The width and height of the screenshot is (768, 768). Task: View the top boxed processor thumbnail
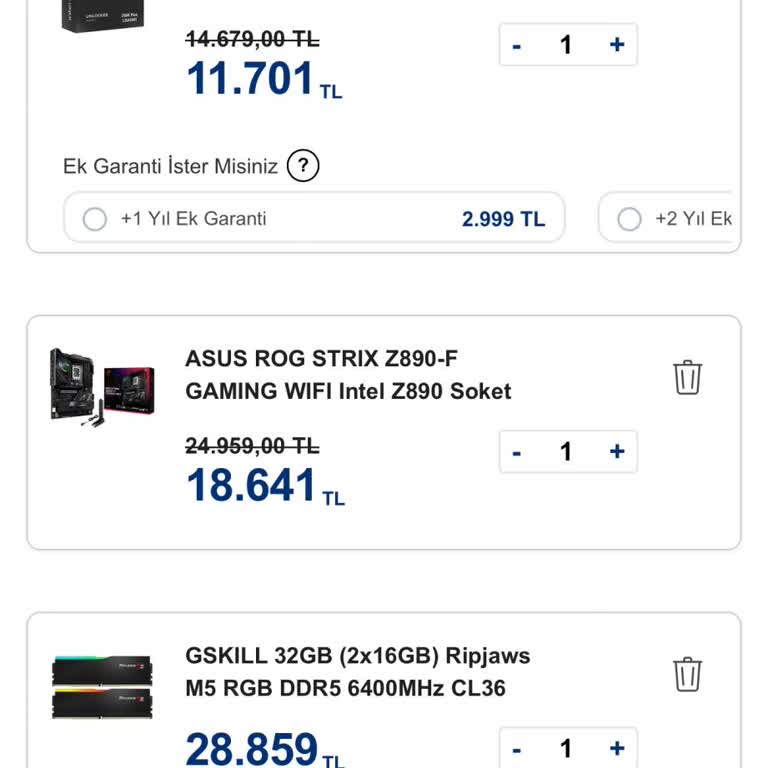point(102,16)
